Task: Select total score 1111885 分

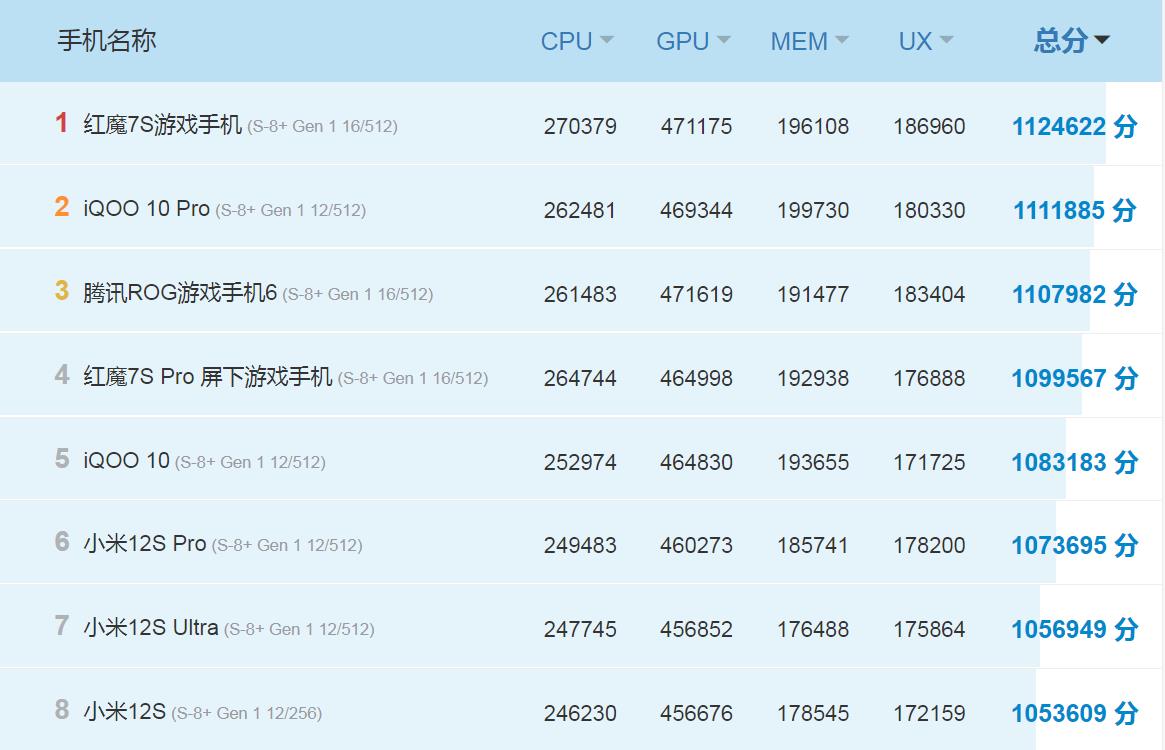Action: click(x=1074, y=210)
